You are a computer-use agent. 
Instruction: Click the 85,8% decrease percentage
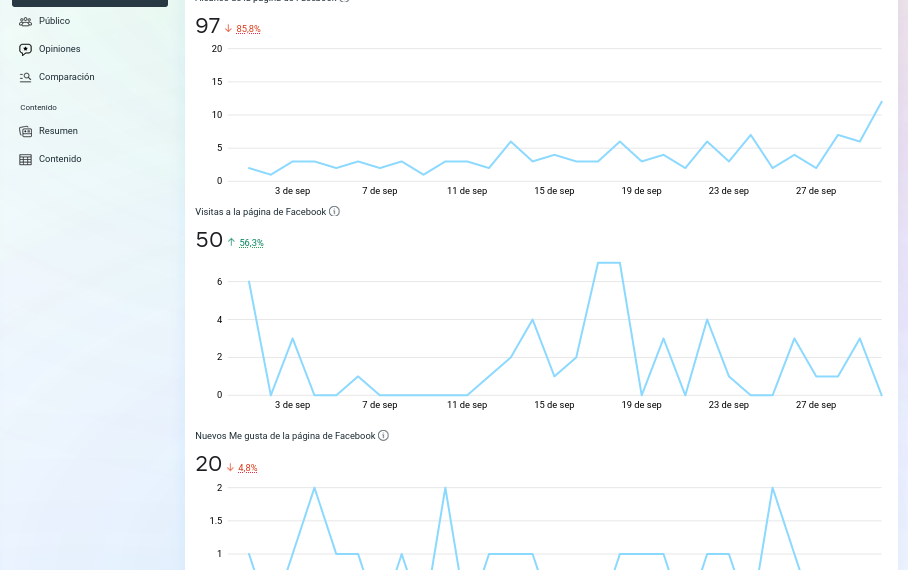248,29
